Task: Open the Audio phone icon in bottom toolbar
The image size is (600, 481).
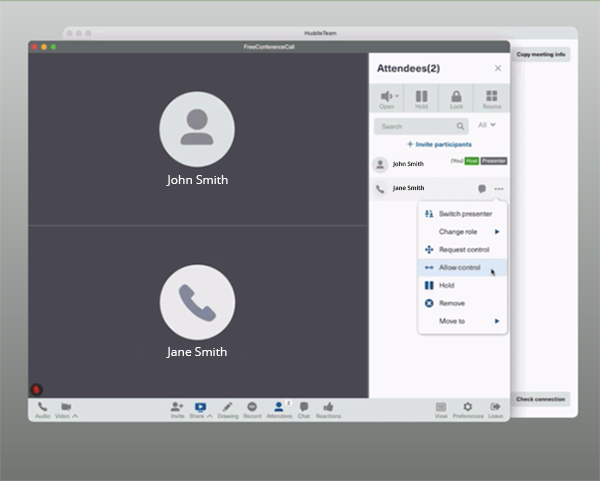Action: point(42,407)
